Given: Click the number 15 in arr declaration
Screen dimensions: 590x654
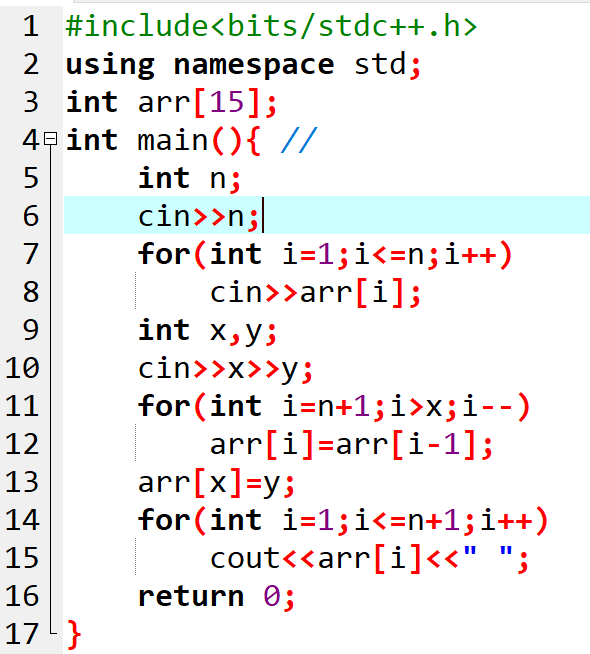Looking at the screenshot, I should pos(227,102).
